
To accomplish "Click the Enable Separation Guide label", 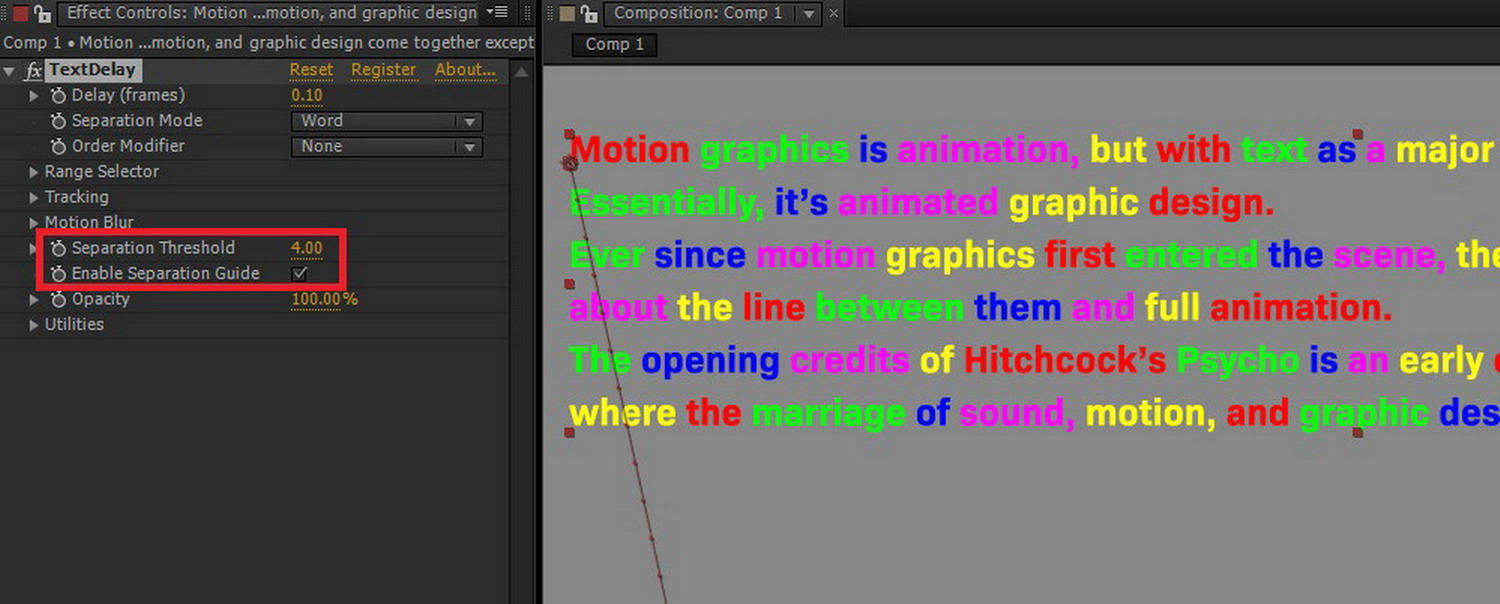I will tap(165, 274).
